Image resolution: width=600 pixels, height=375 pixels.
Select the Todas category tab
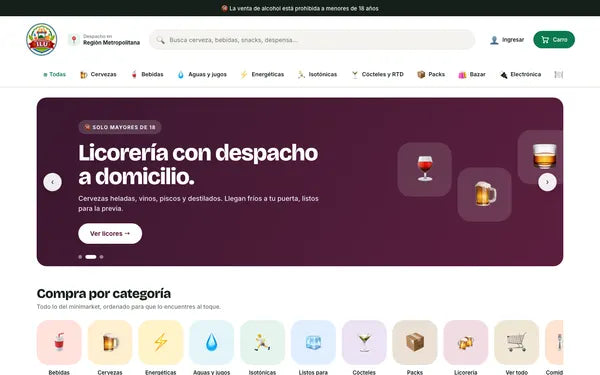54,74
